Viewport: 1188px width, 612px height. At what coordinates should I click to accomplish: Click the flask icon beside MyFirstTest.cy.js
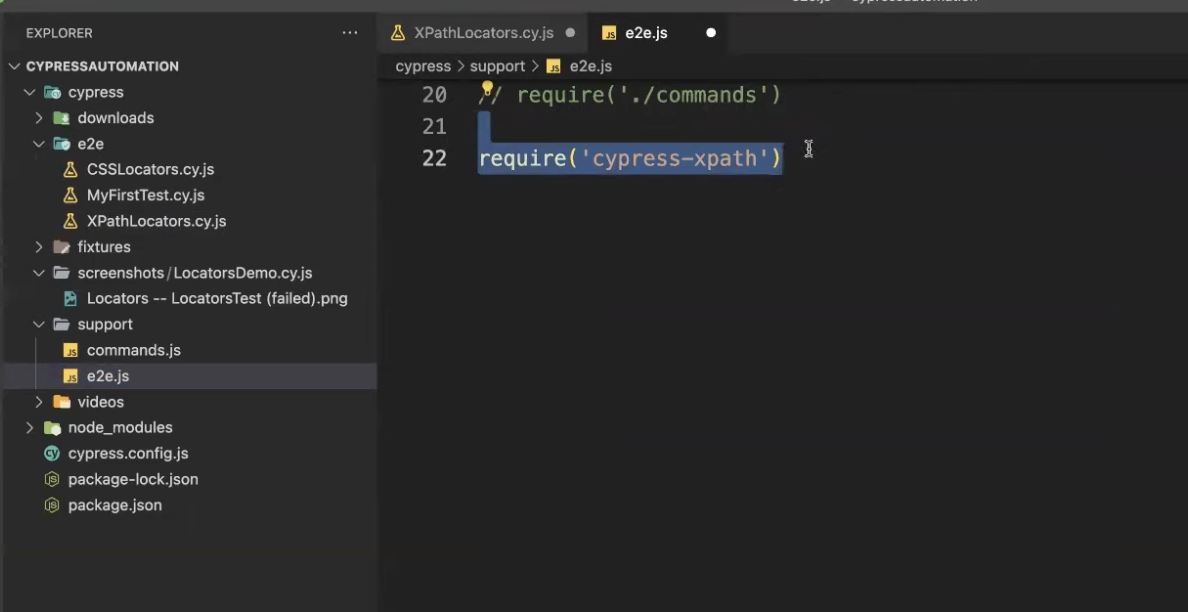[70, 195]
